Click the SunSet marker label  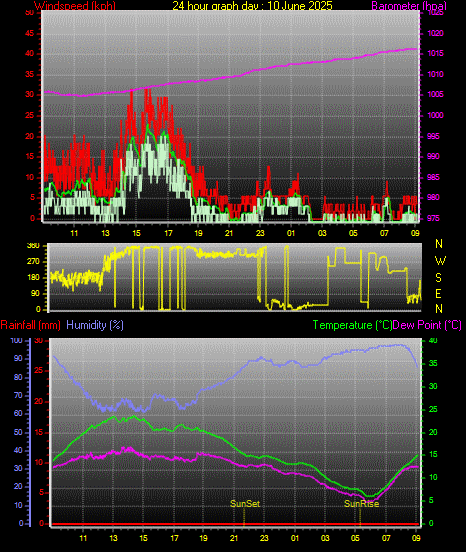245,504
